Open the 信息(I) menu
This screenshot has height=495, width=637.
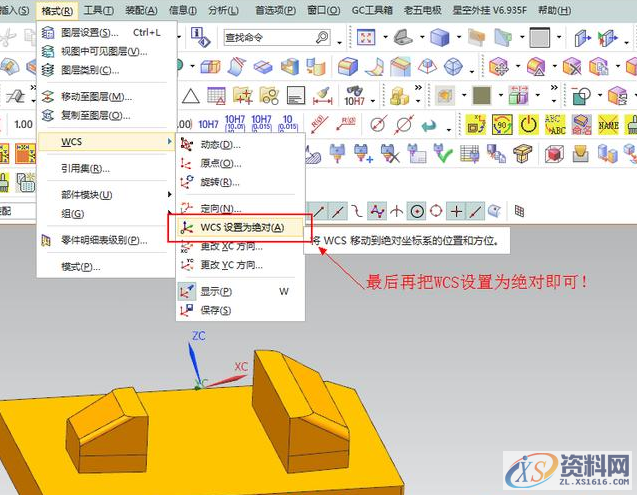(x=183, y=11)
